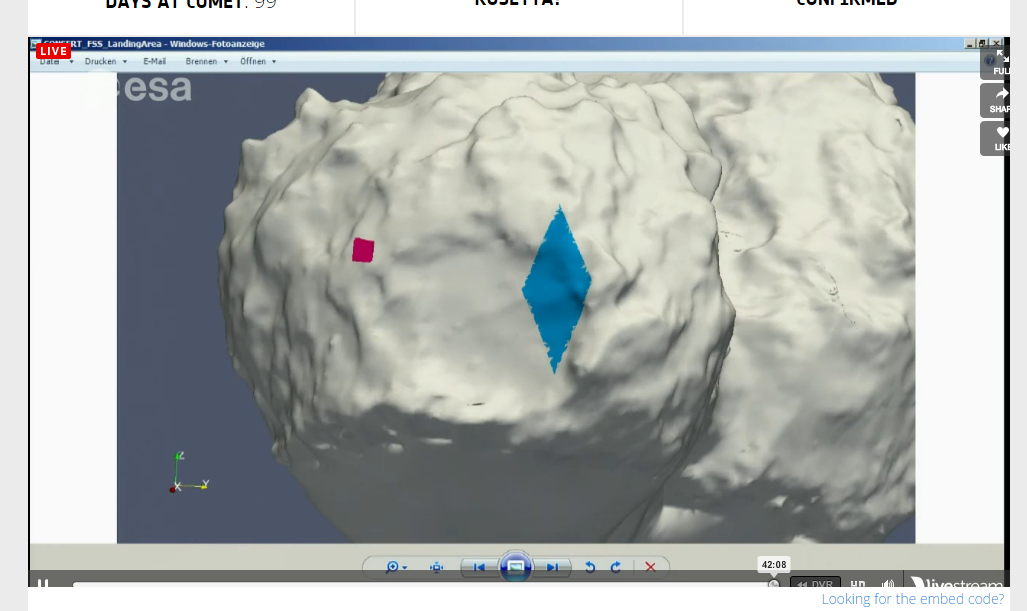Click the 42:08 timestamp tooltip

pyautogui.click(x=774, y=565)
